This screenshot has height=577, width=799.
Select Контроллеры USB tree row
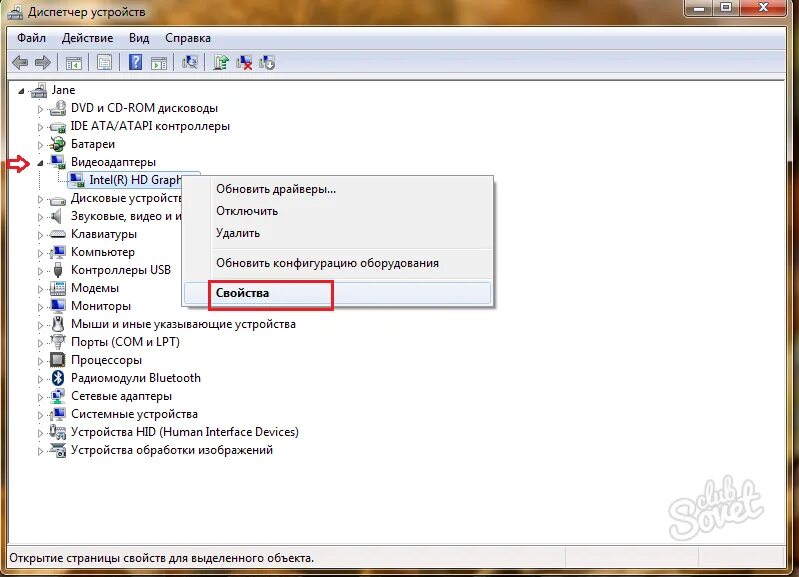(121, 270)
